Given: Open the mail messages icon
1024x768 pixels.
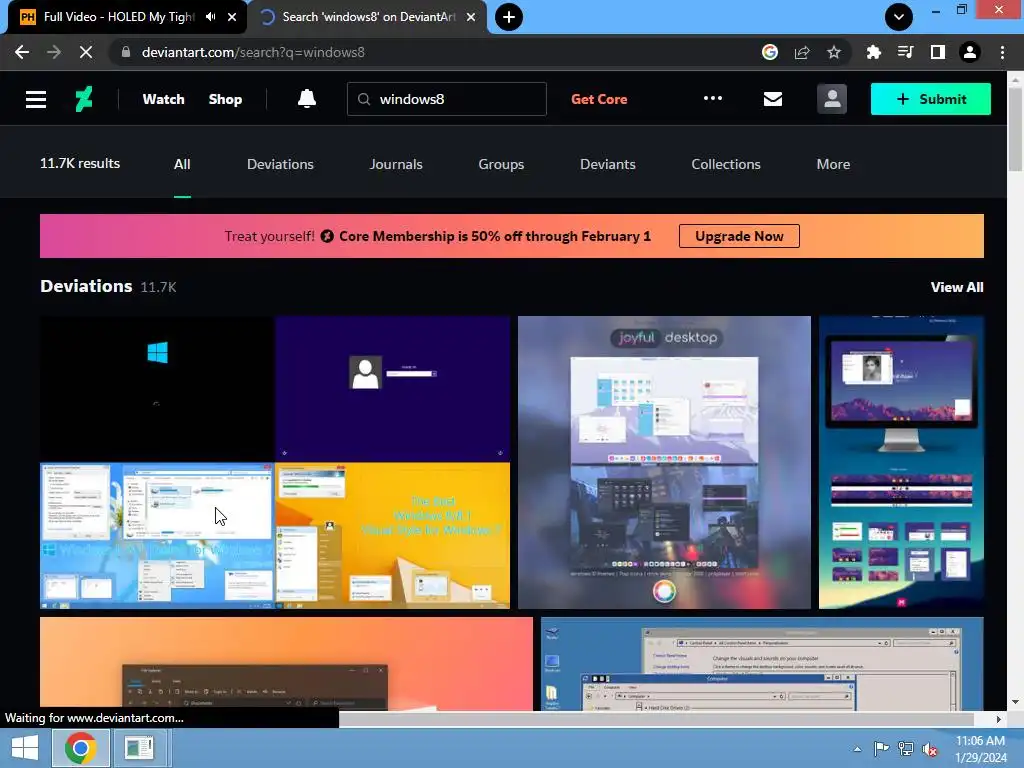Looking at the screenshot, I should pyautogui.click(x=773, y=99).
